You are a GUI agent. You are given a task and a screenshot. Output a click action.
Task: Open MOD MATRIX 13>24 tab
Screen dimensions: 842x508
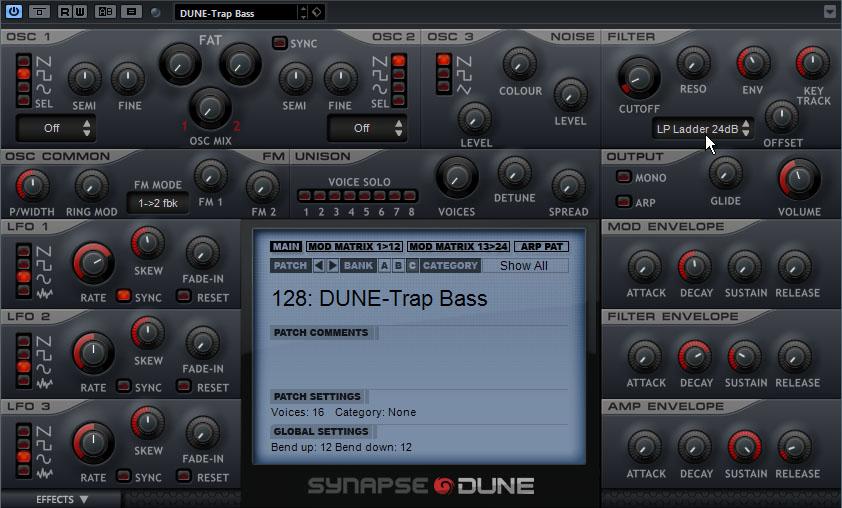[458, 246]
